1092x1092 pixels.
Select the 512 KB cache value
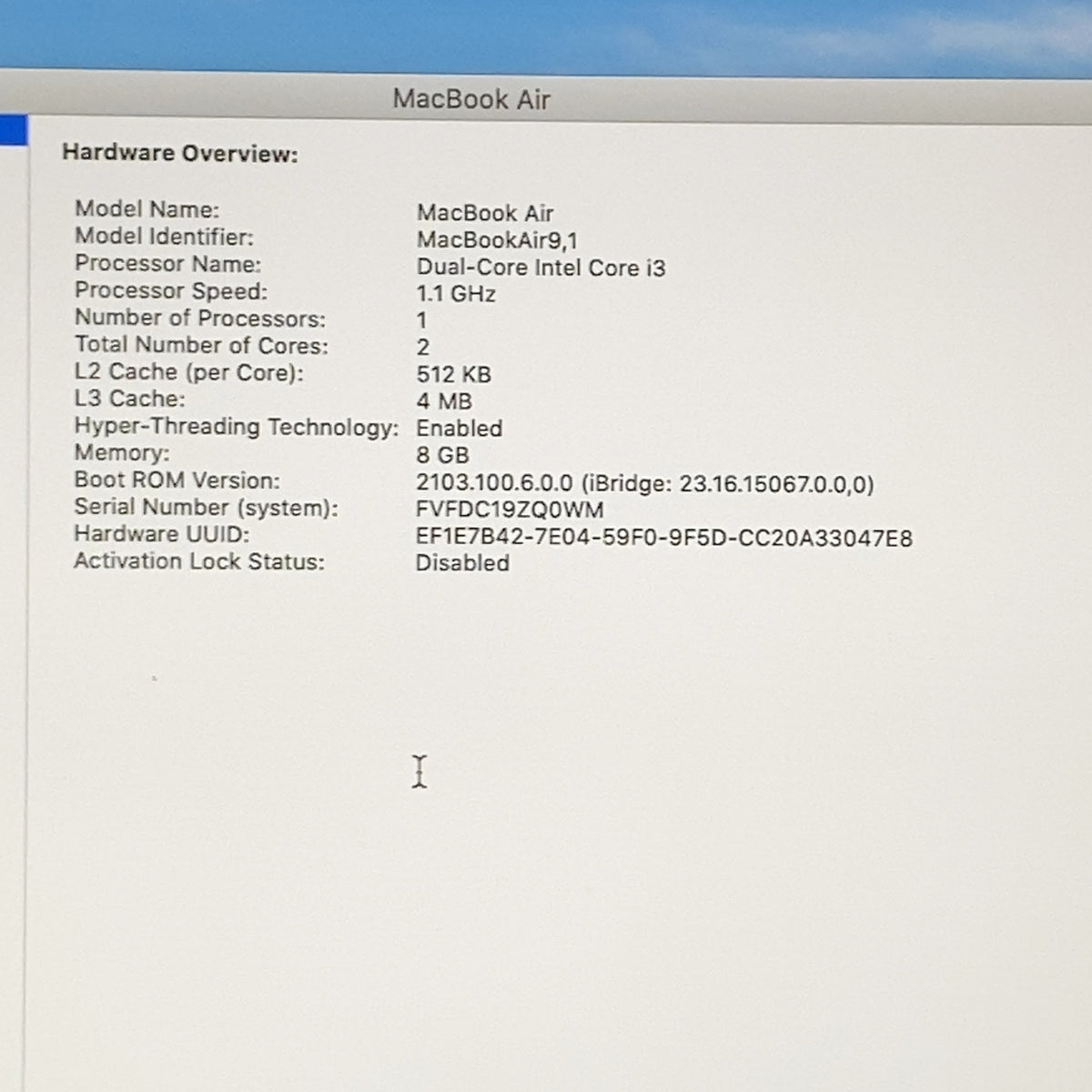tap(453, 374)
